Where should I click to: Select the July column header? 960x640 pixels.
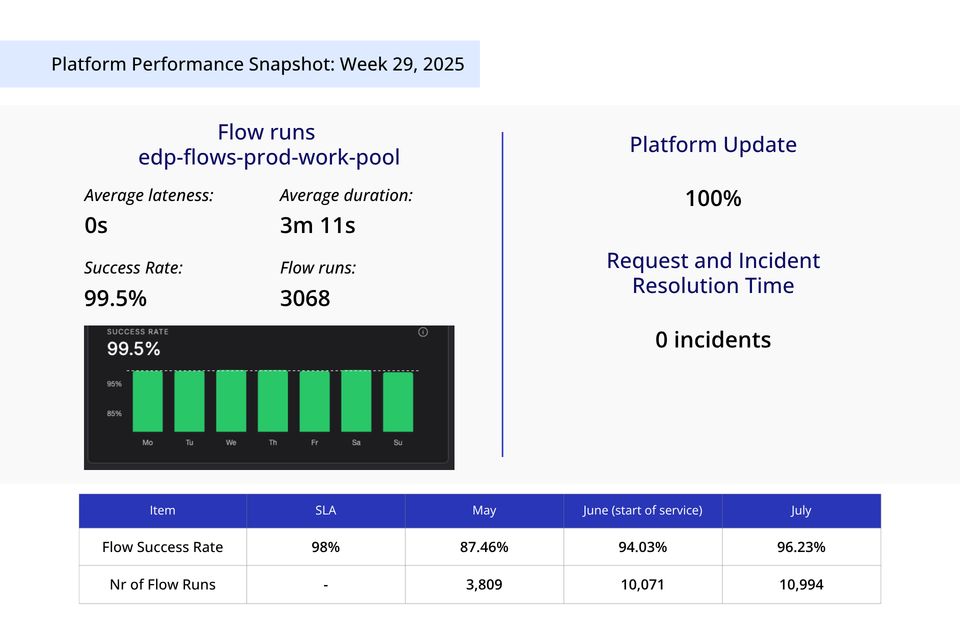pos(801,510)
